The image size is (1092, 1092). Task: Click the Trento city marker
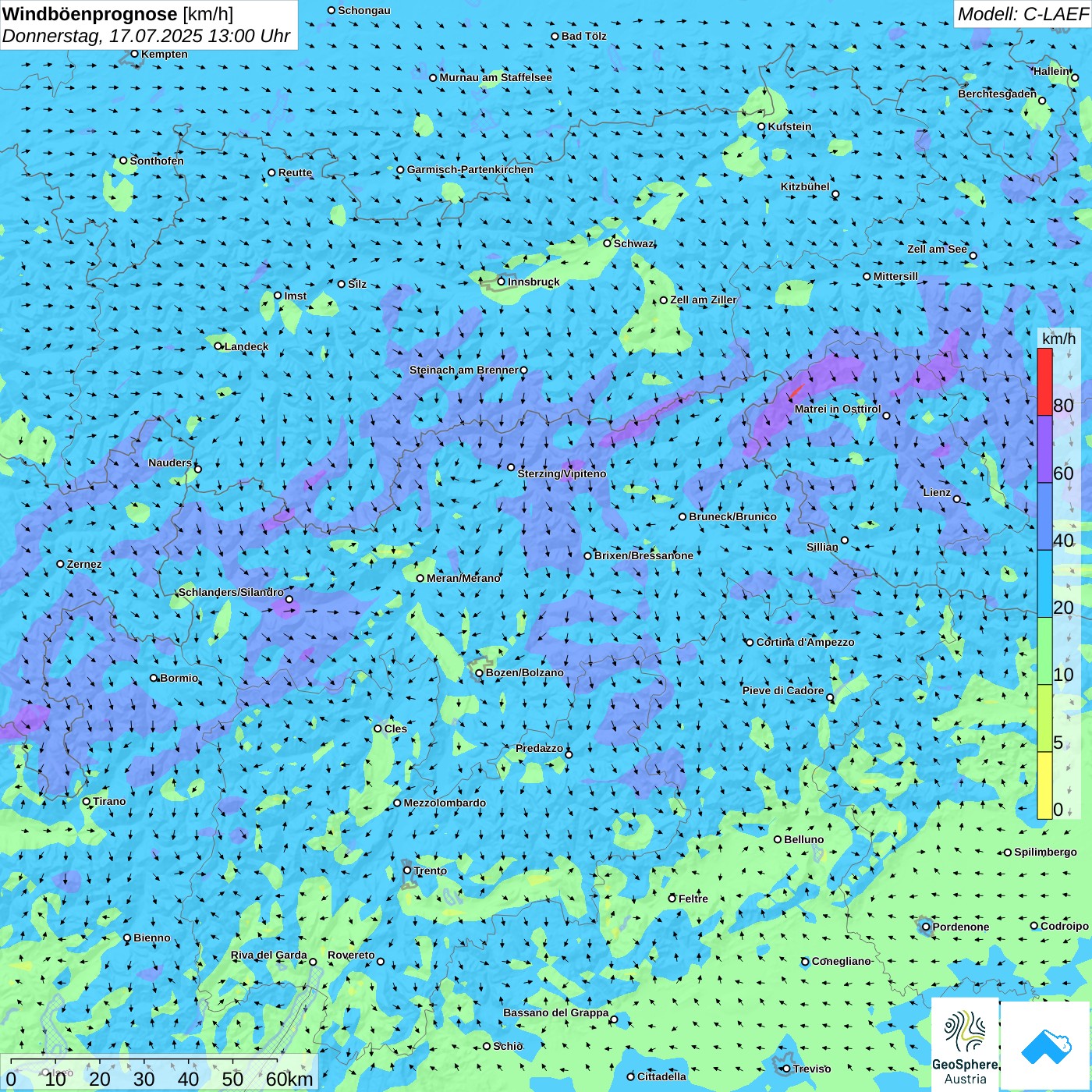click(407, 870)
